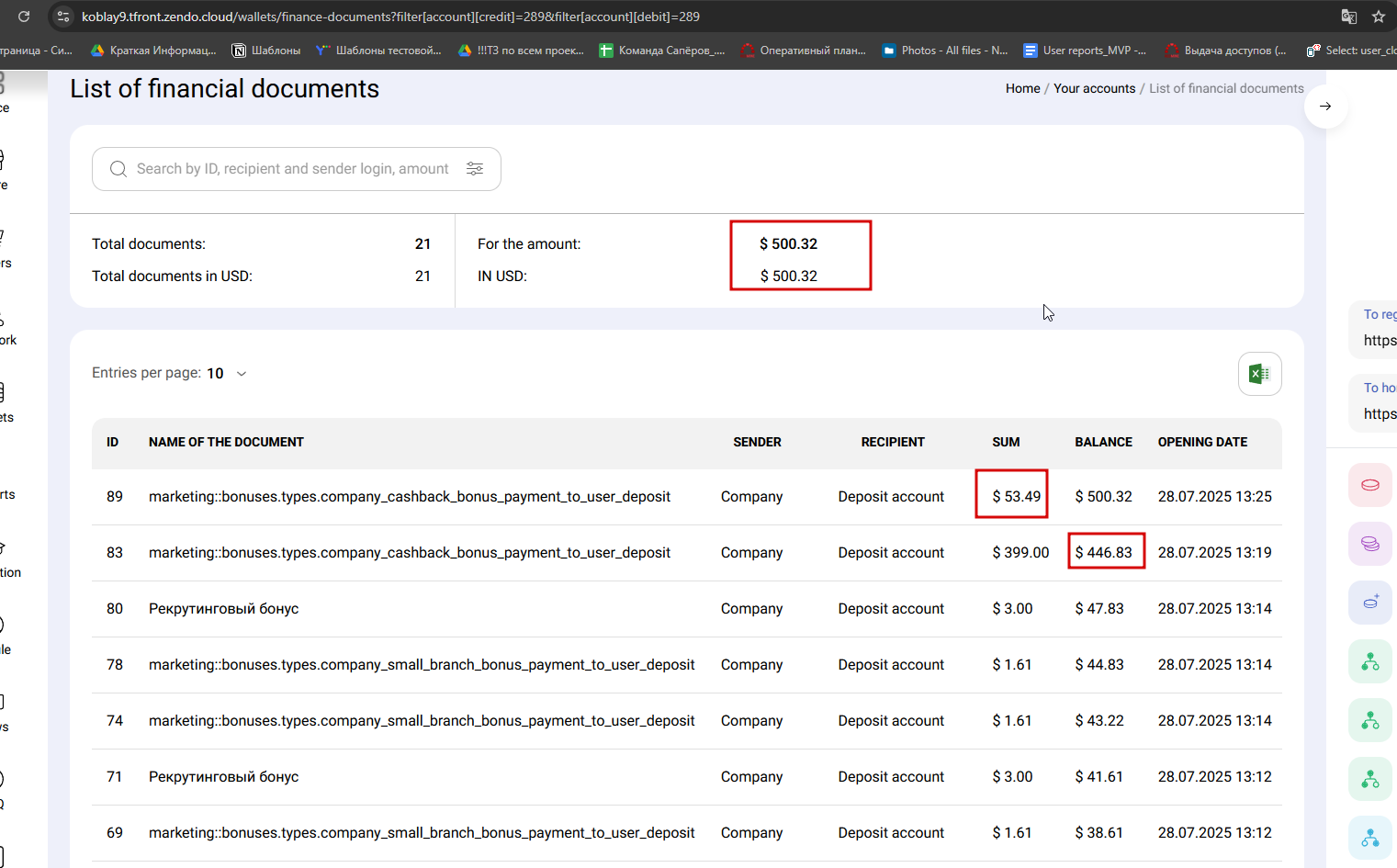Open the User reports_MVP bookmark
The width and height of the screenshot is (1397, 868).
(x=1086, y=51)
